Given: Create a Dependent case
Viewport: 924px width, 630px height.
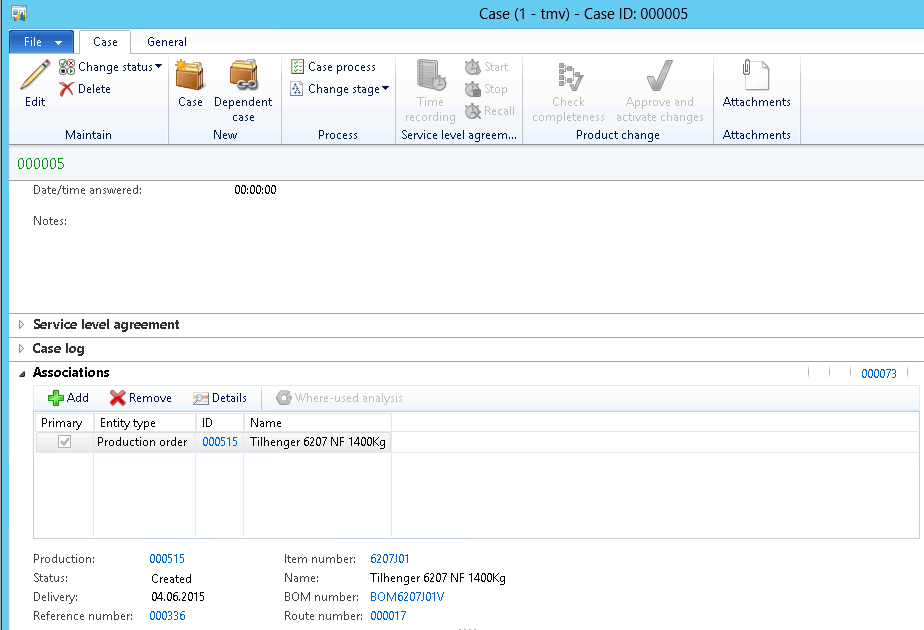Looking at the screenshot, I should [243, 82].
